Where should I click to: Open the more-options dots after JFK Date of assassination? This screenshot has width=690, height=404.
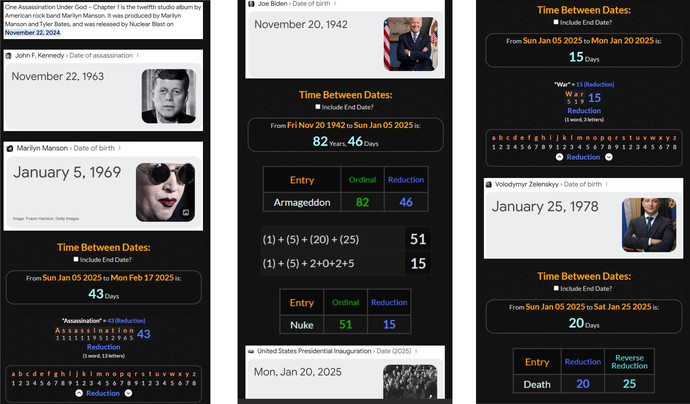click(138, 55)
